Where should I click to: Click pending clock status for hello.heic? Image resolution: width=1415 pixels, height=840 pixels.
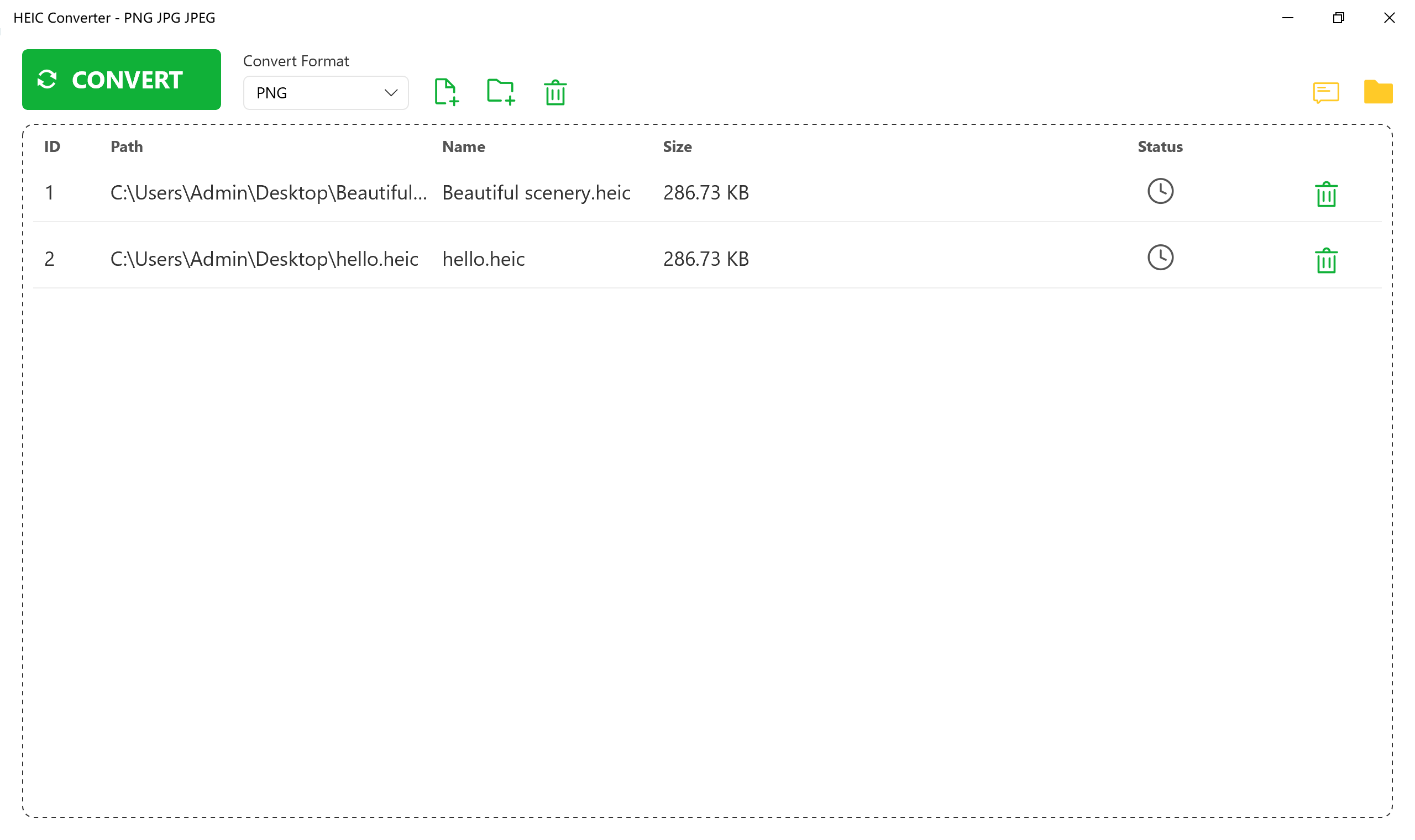click(1160, 258)
